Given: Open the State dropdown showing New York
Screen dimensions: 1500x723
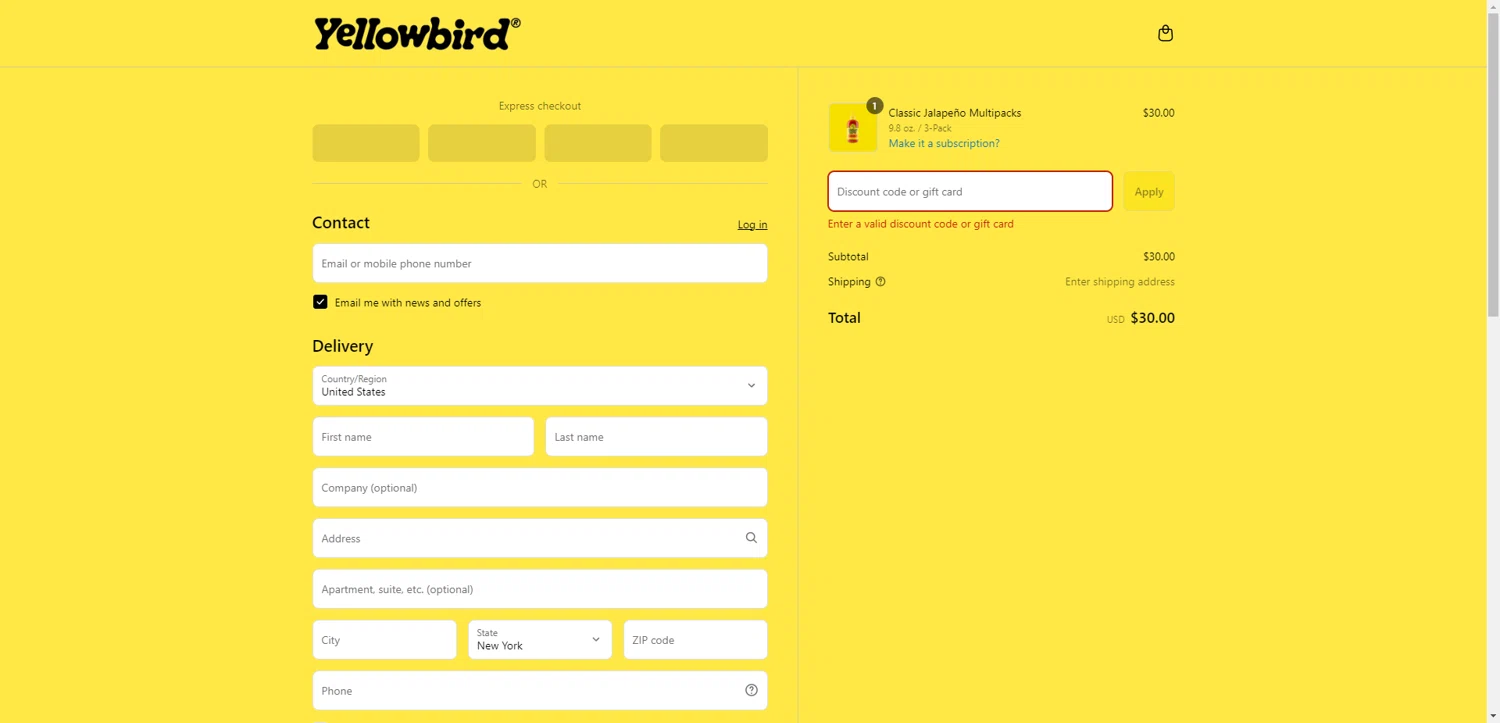Looking at the screenshot, I should tap(540, 640).
